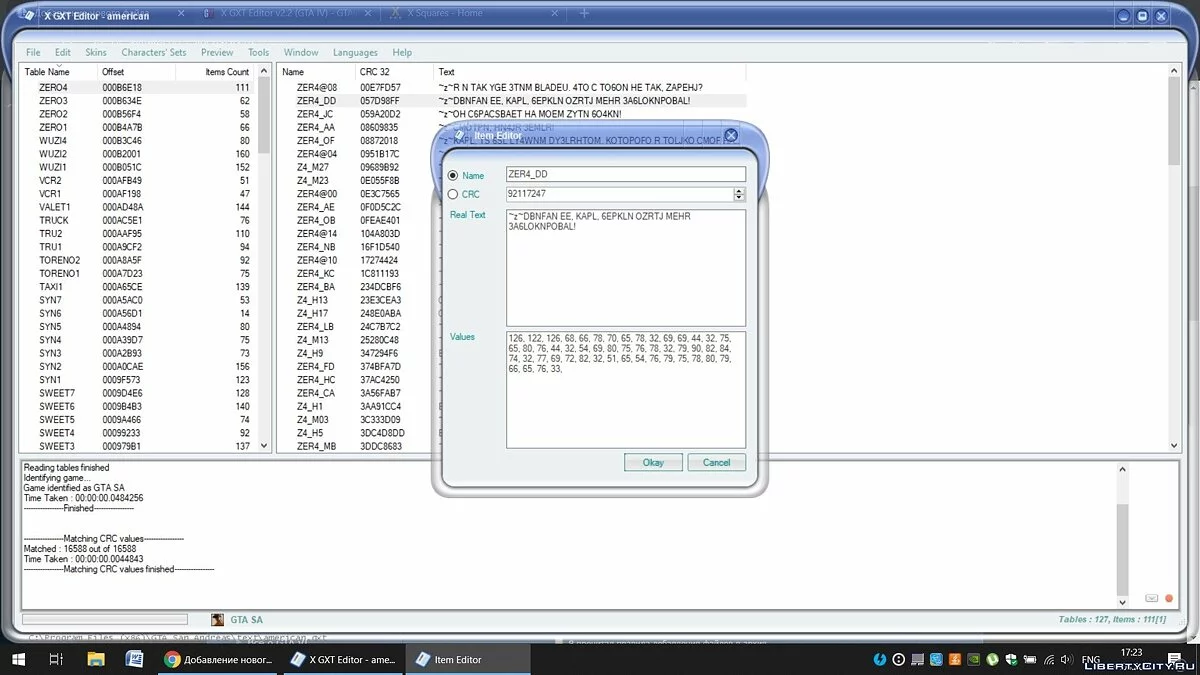Open µTorrent from the system tray
This screenshot has width=1200, height=675.
pyautogui.click(x=993, y=660)
